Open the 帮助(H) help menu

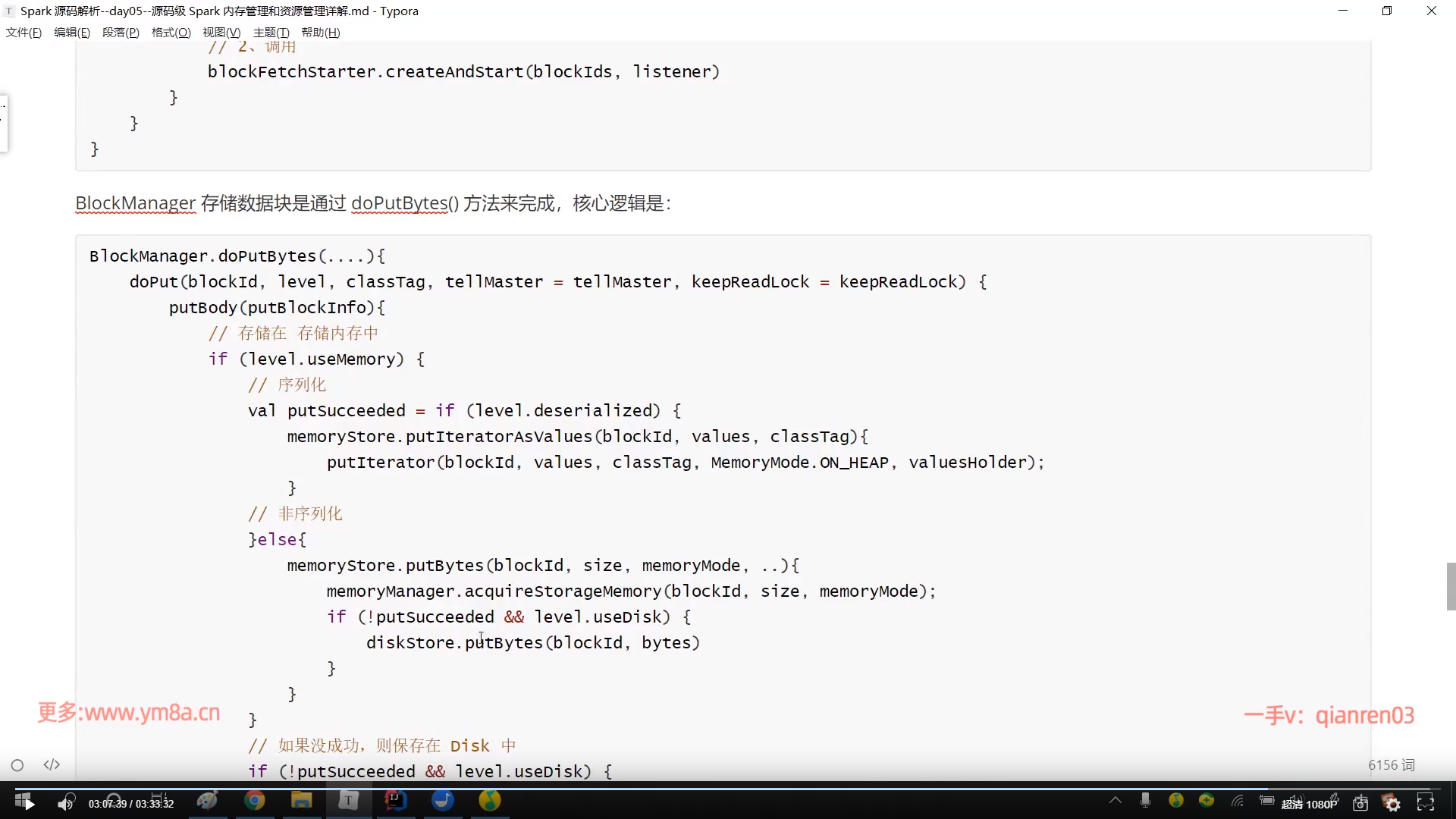pos(320,33)
